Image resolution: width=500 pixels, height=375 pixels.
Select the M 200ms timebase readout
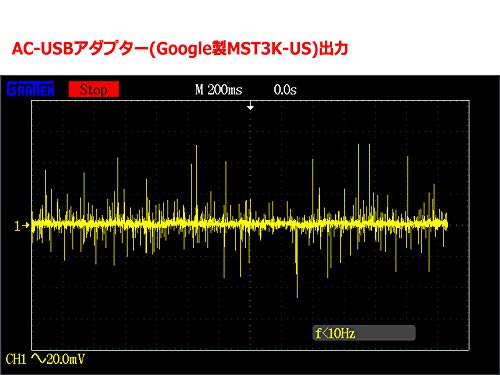click(219, 90)
